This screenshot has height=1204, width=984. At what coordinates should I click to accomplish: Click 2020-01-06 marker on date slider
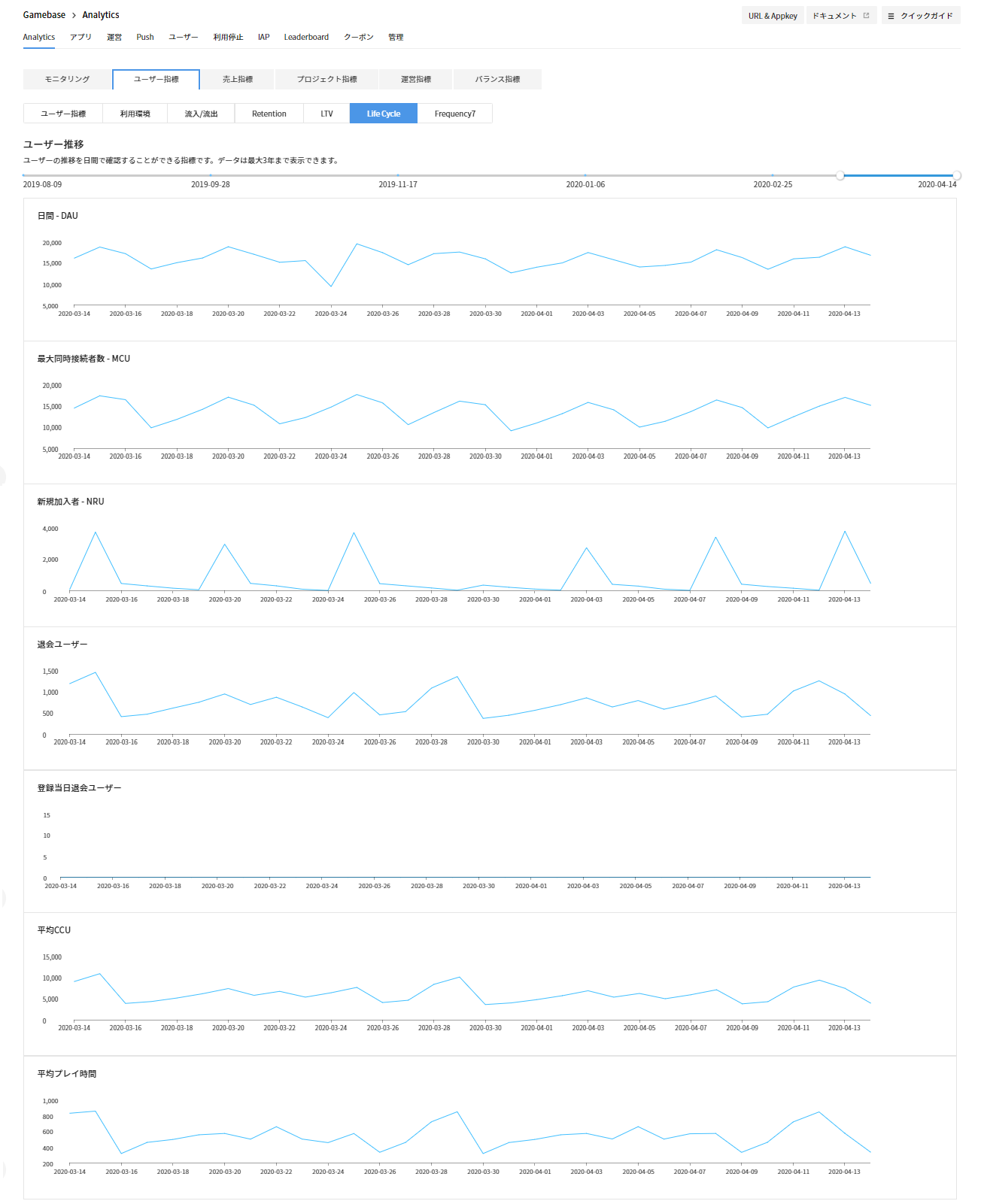[585, 175]
